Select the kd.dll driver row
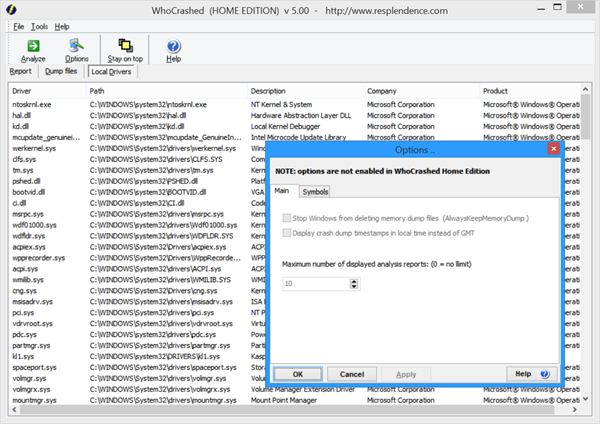This screenshot has width=600, height=424. tap(295, 126)
